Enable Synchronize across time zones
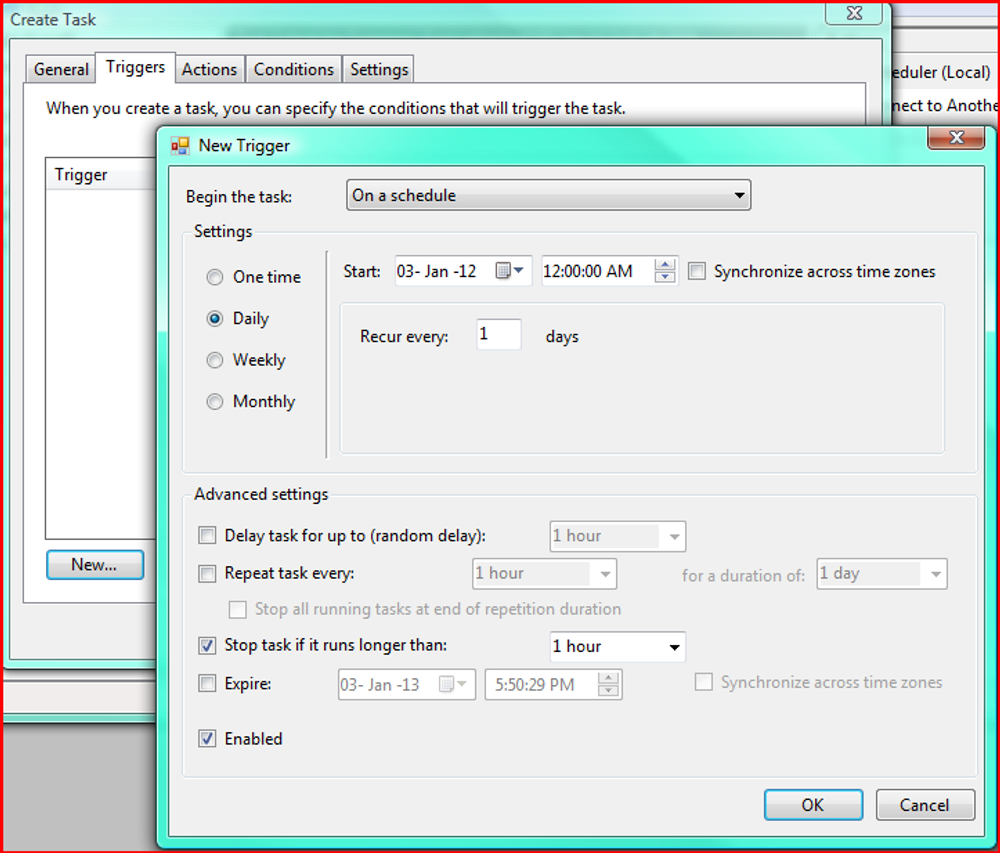 click(x=697, y=270)
